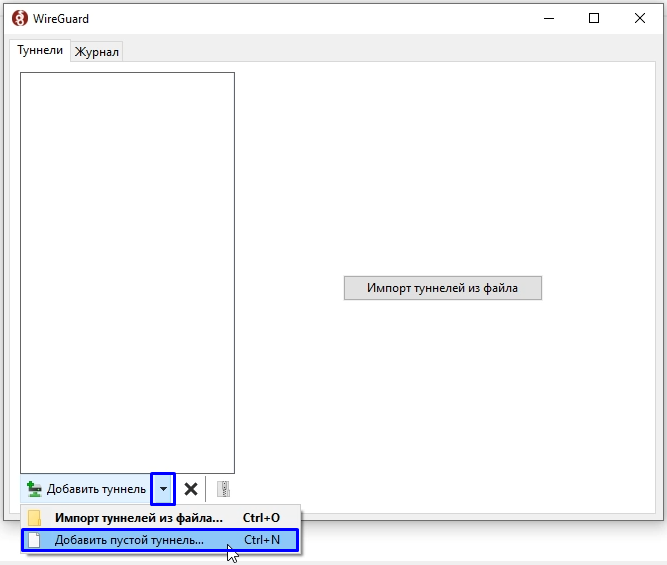Open the arrow dropdown beside Добавить туннель
The image size is (667, 565).
[x=163, y=489]
